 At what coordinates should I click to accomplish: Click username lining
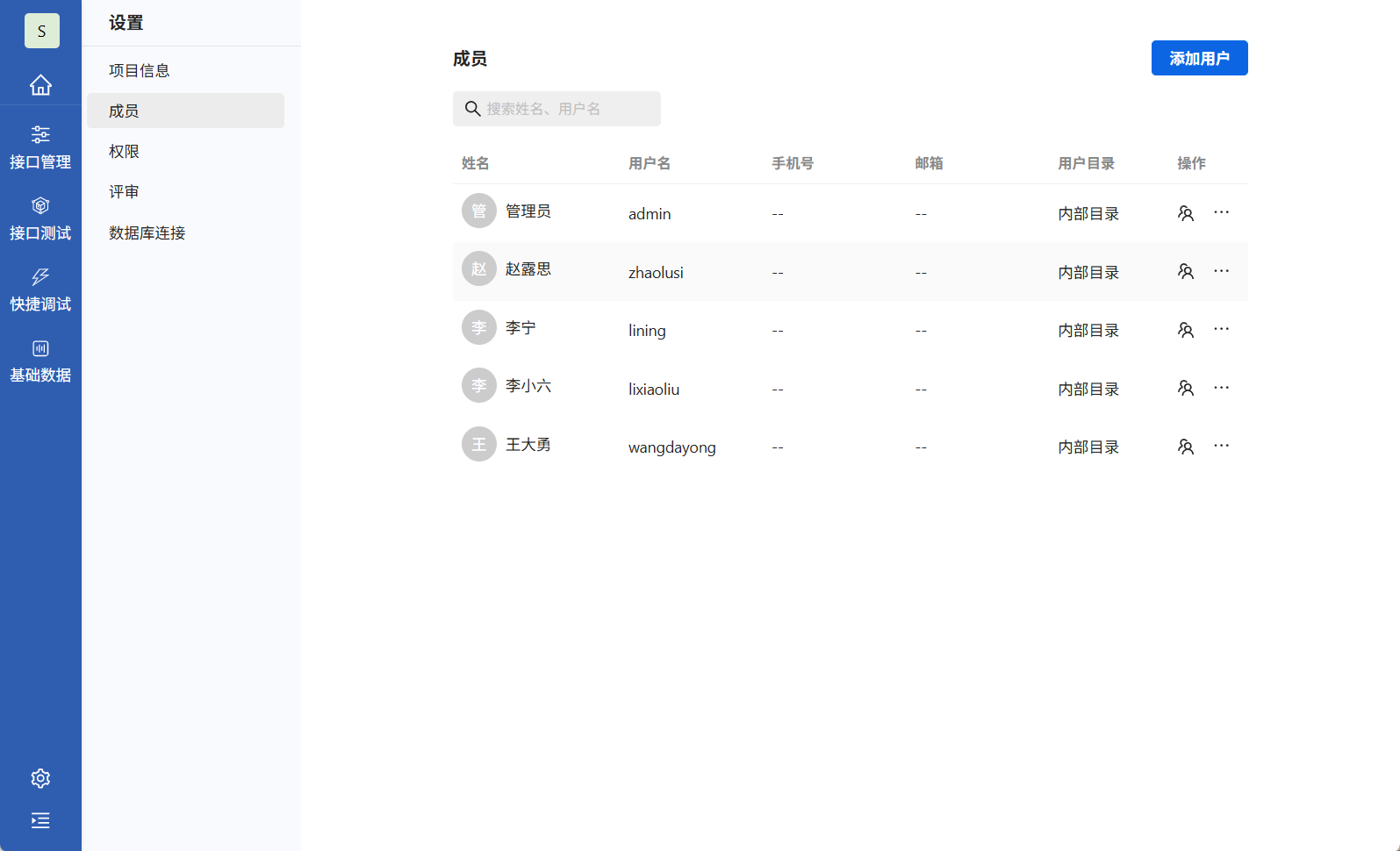coord(647,331)
